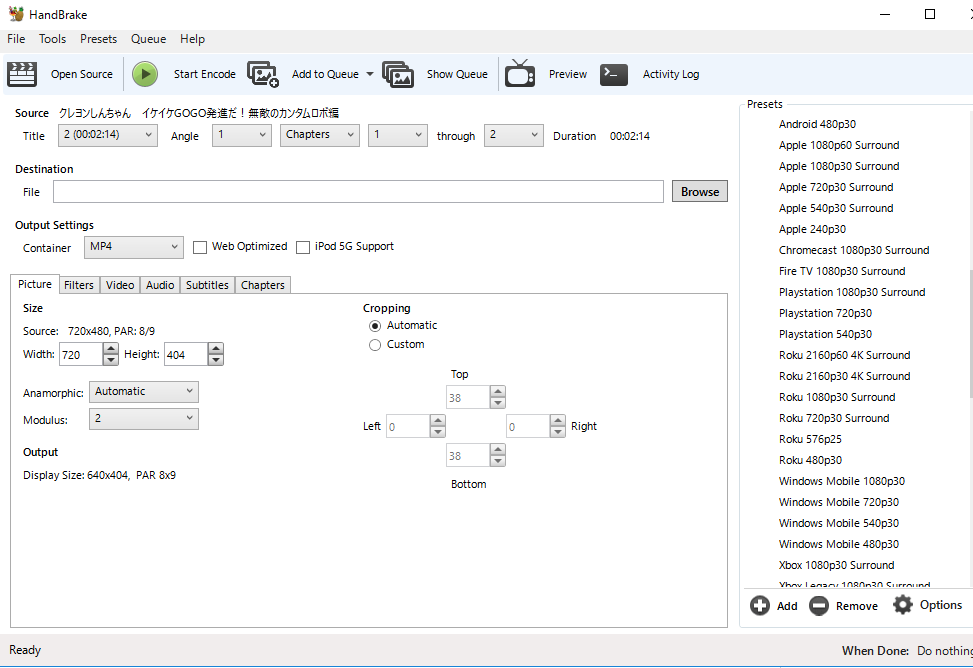Click the Open Source clapperboard icon

(22, 74)
